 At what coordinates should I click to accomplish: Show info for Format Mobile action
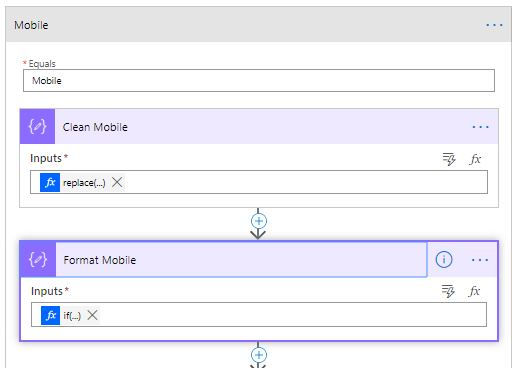444,259
